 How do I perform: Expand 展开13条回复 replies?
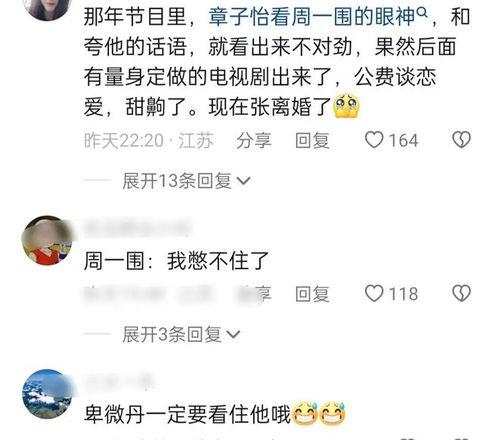click(x=186, y=181)
